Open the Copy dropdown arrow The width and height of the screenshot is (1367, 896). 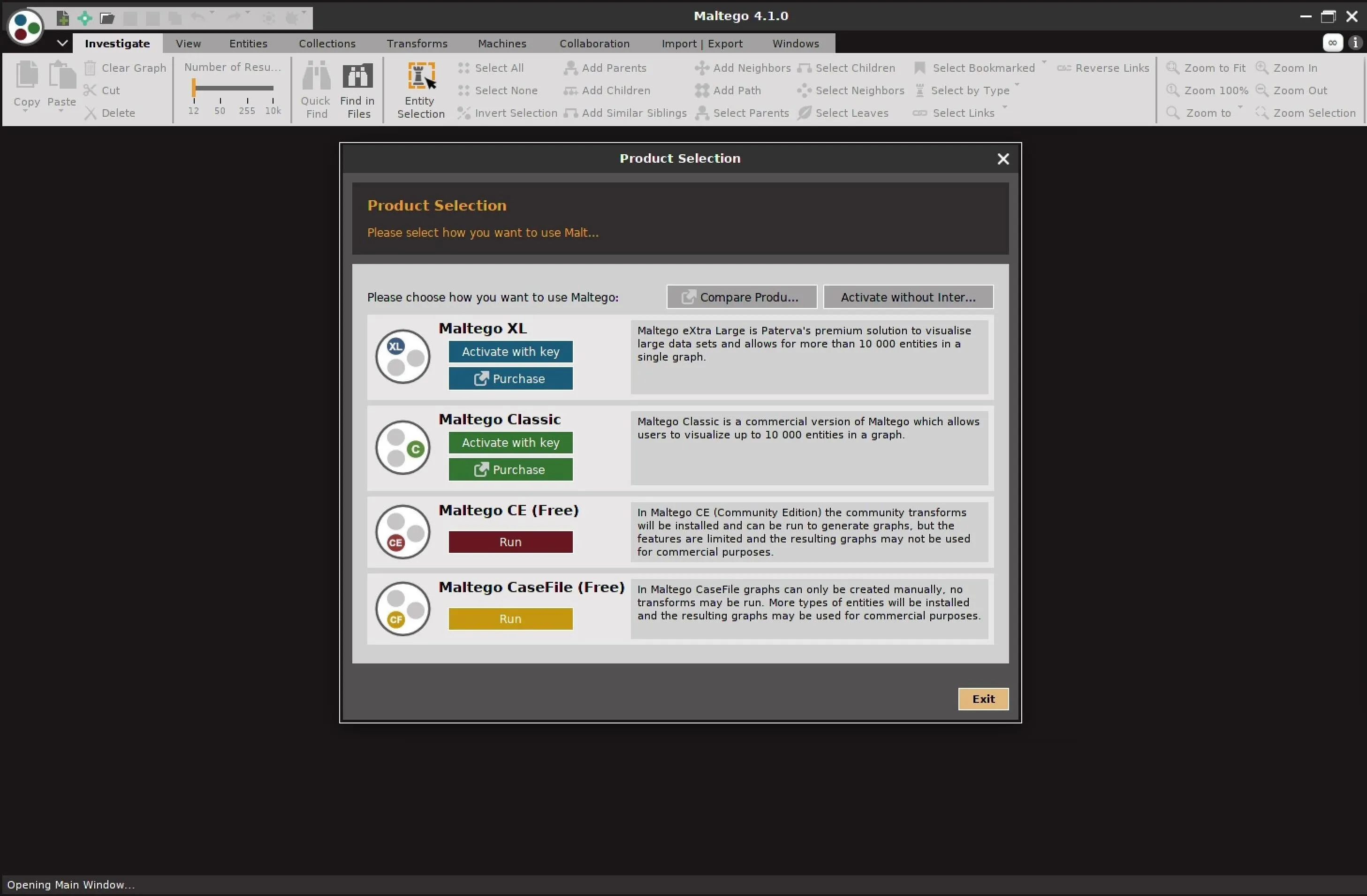point(25,111)
